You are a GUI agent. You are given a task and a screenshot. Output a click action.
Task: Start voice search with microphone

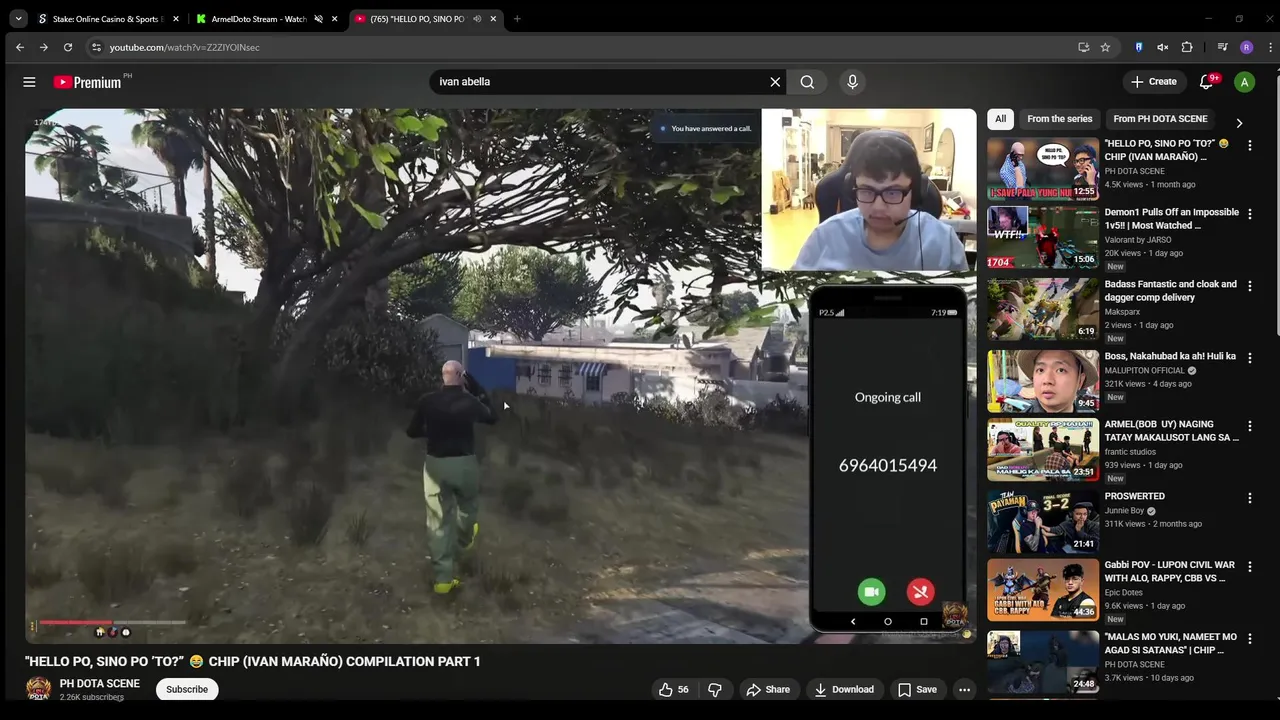click(x=852, y=82)
